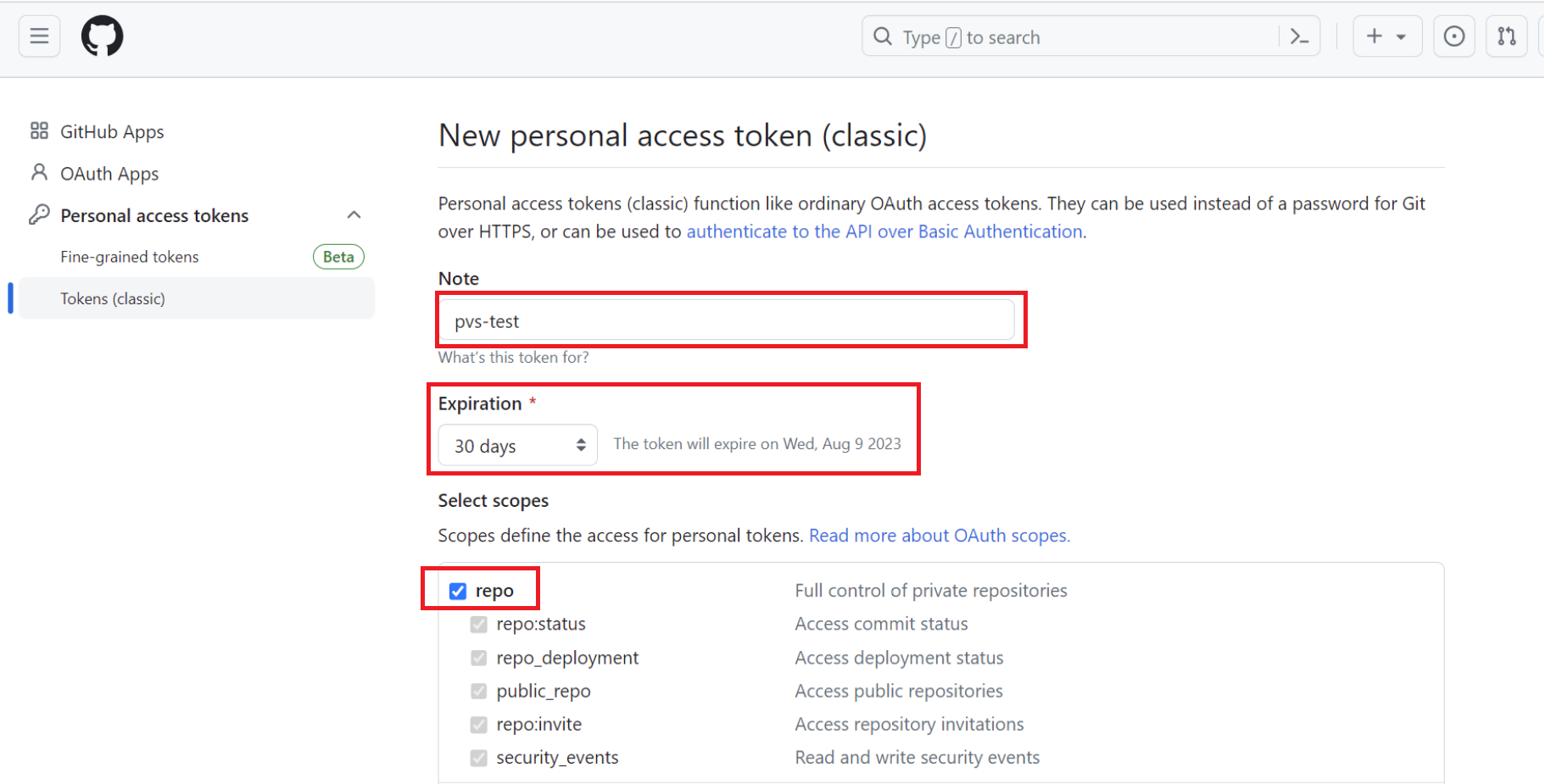
Task: Collapse the Personal access tokens section
Action: point(354,214)
